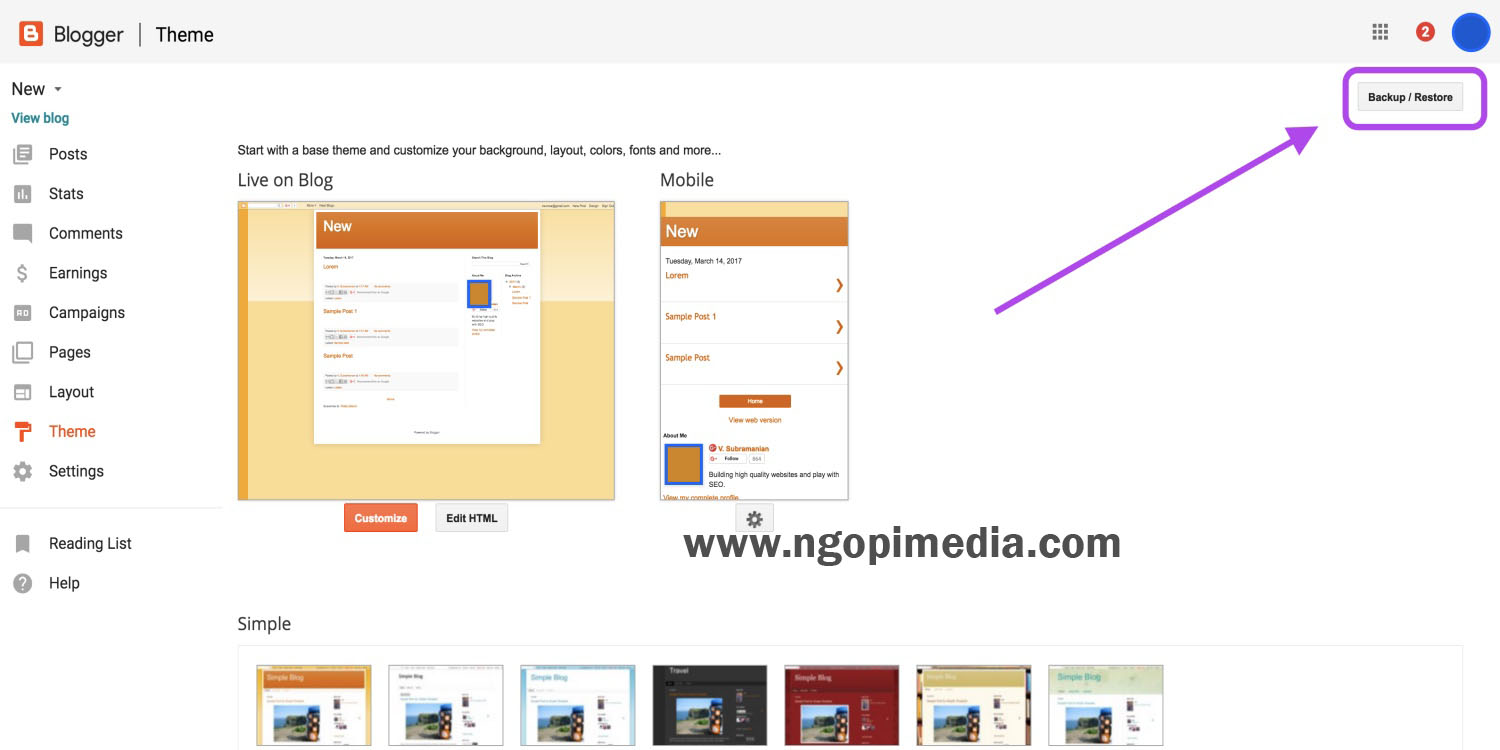Click the Earnings dollar sign icon
The height and width of the screenshot is (750, 1500).
coord(22,273)
